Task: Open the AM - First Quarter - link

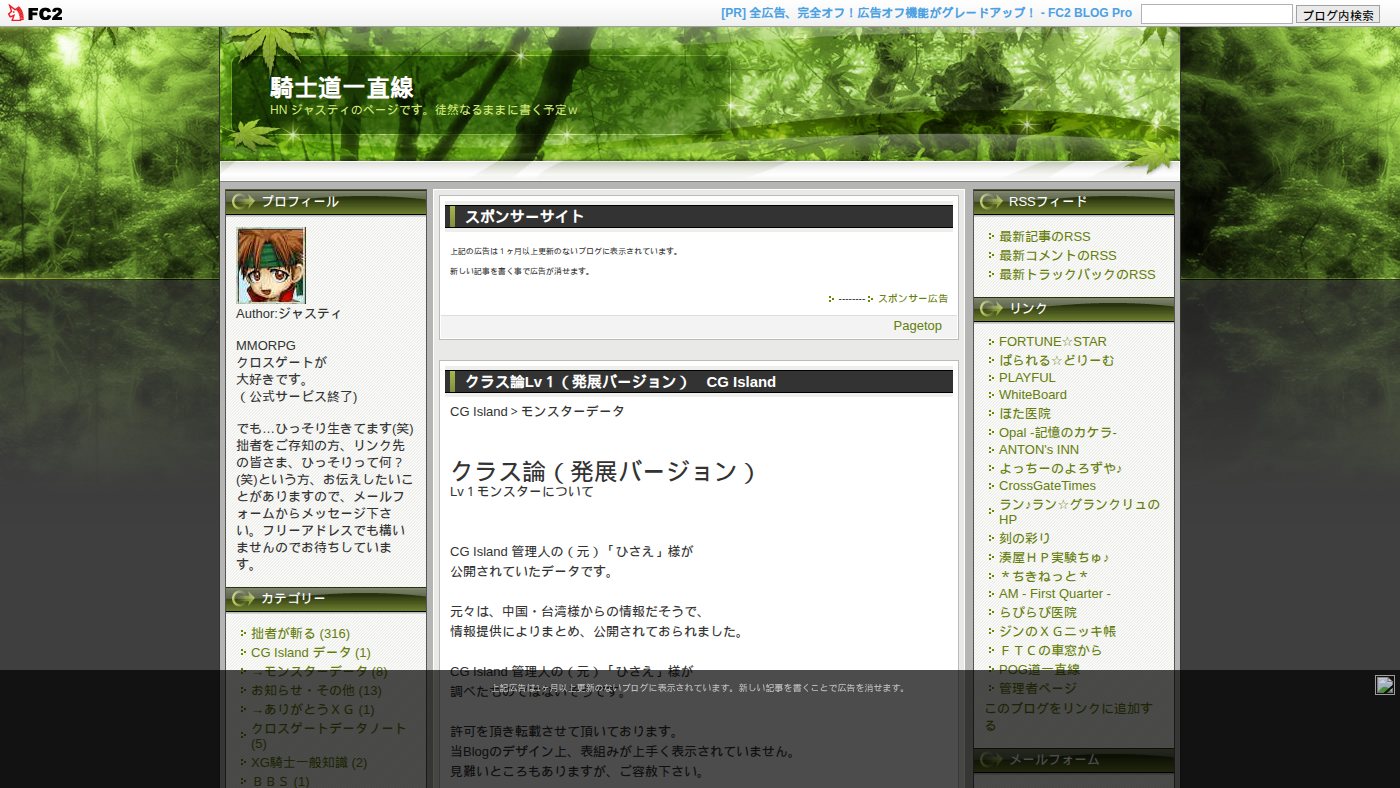Action: [x=1055, y=594]
